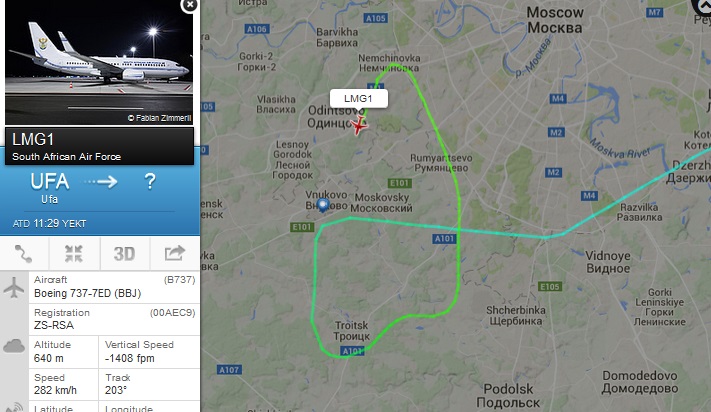Viewport: 711px width, 412px height.
Task: Click the LMG1 callsign label on map
Action: pyautogui.click(x=359, y=98)
